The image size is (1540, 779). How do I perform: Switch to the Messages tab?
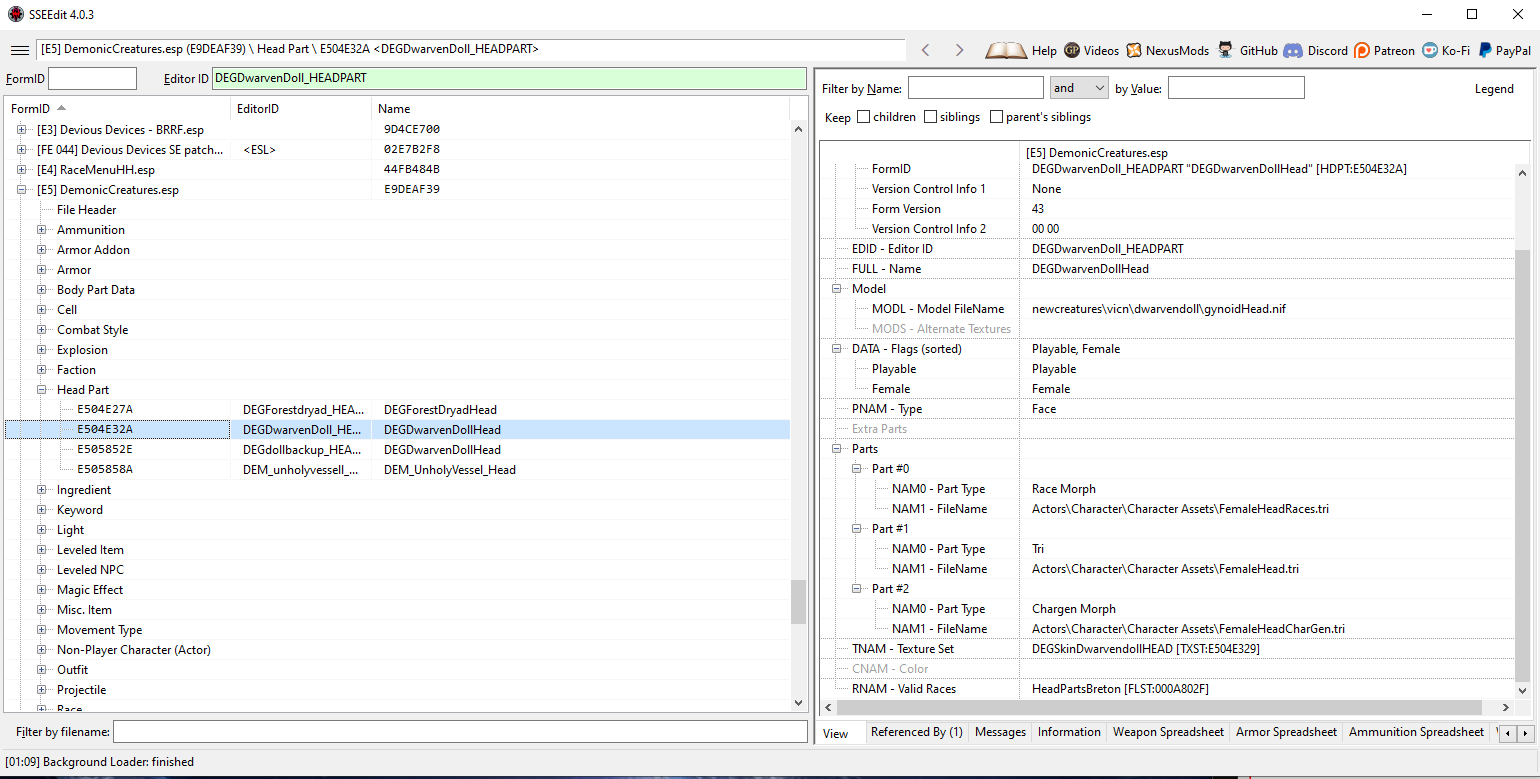tap(1000, 732)
